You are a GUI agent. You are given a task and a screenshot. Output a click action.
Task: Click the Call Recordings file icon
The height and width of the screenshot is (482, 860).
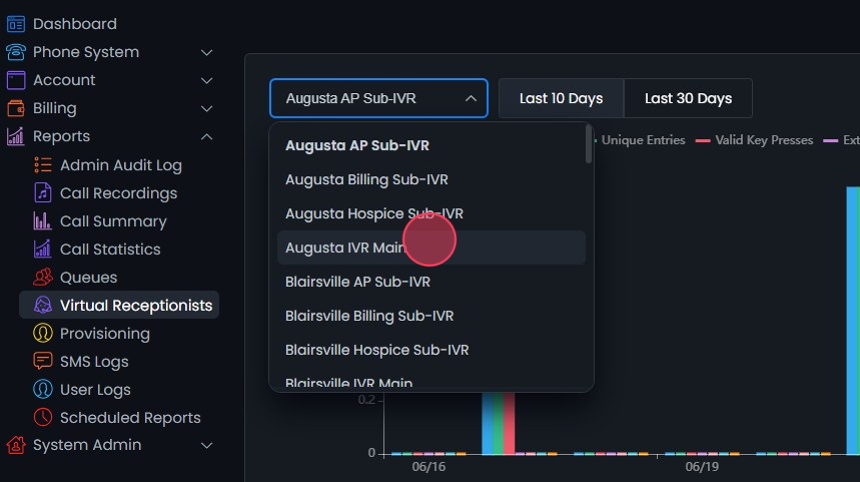(43, 193)
